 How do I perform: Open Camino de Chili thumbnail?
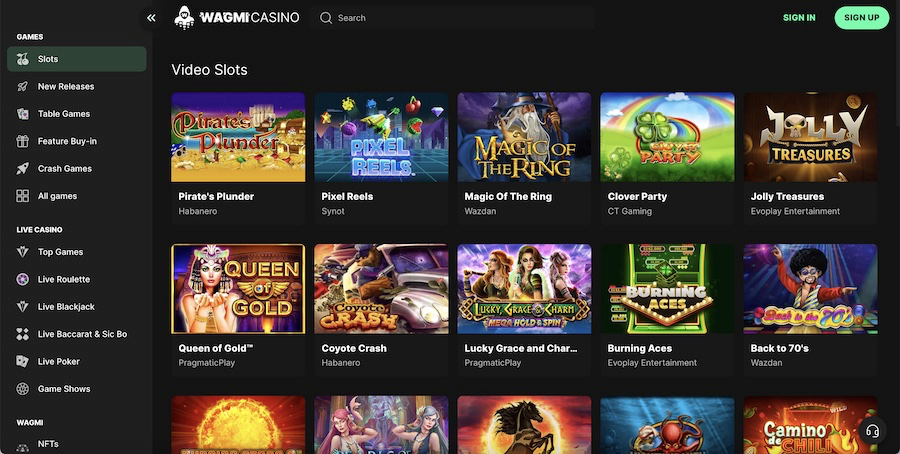coord(810,425)
